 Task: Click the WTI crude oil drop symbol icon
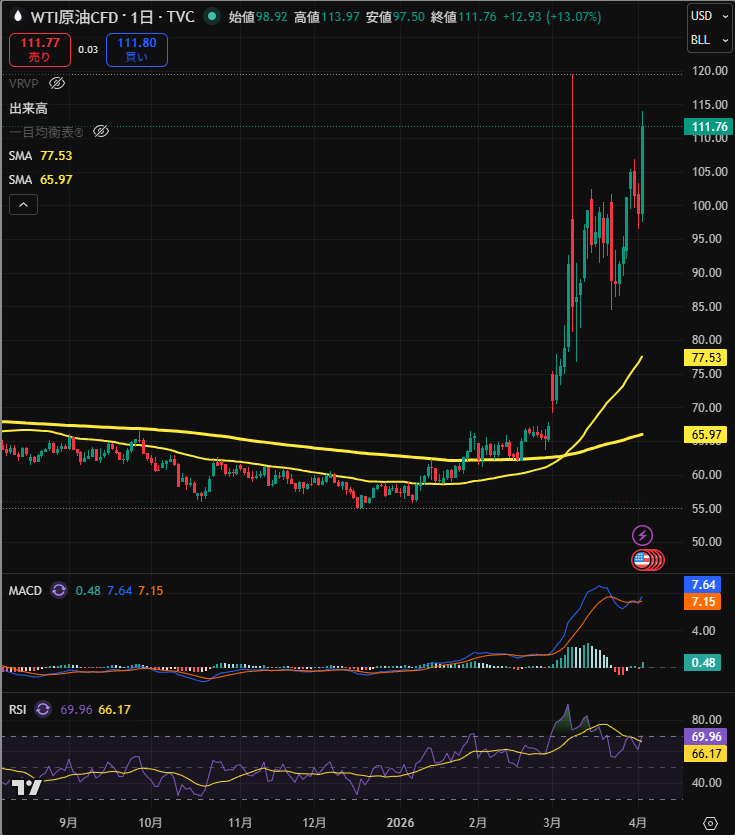coord(17,17)
